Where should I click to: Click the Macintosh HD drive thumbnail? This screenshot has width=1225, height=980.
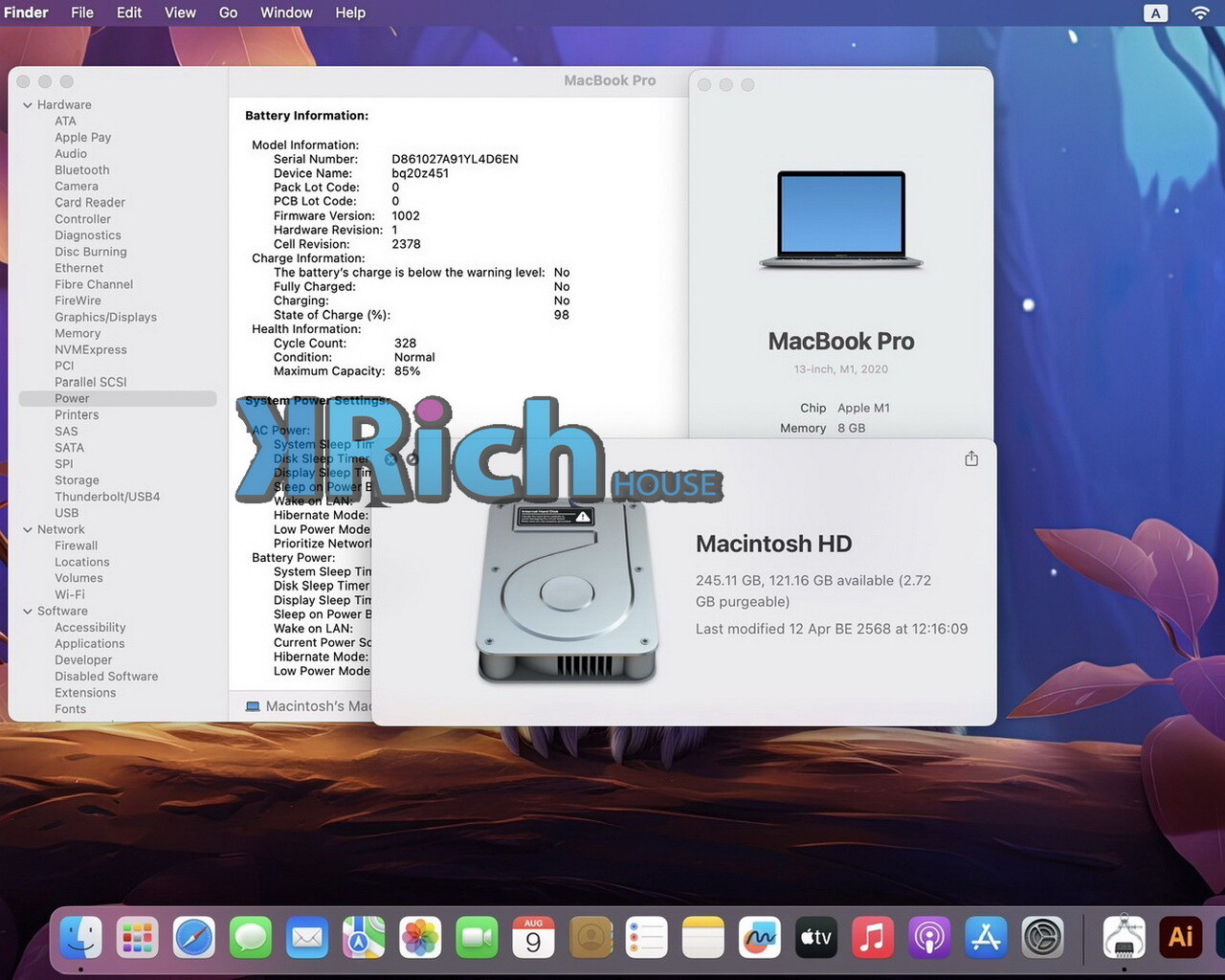567,593
